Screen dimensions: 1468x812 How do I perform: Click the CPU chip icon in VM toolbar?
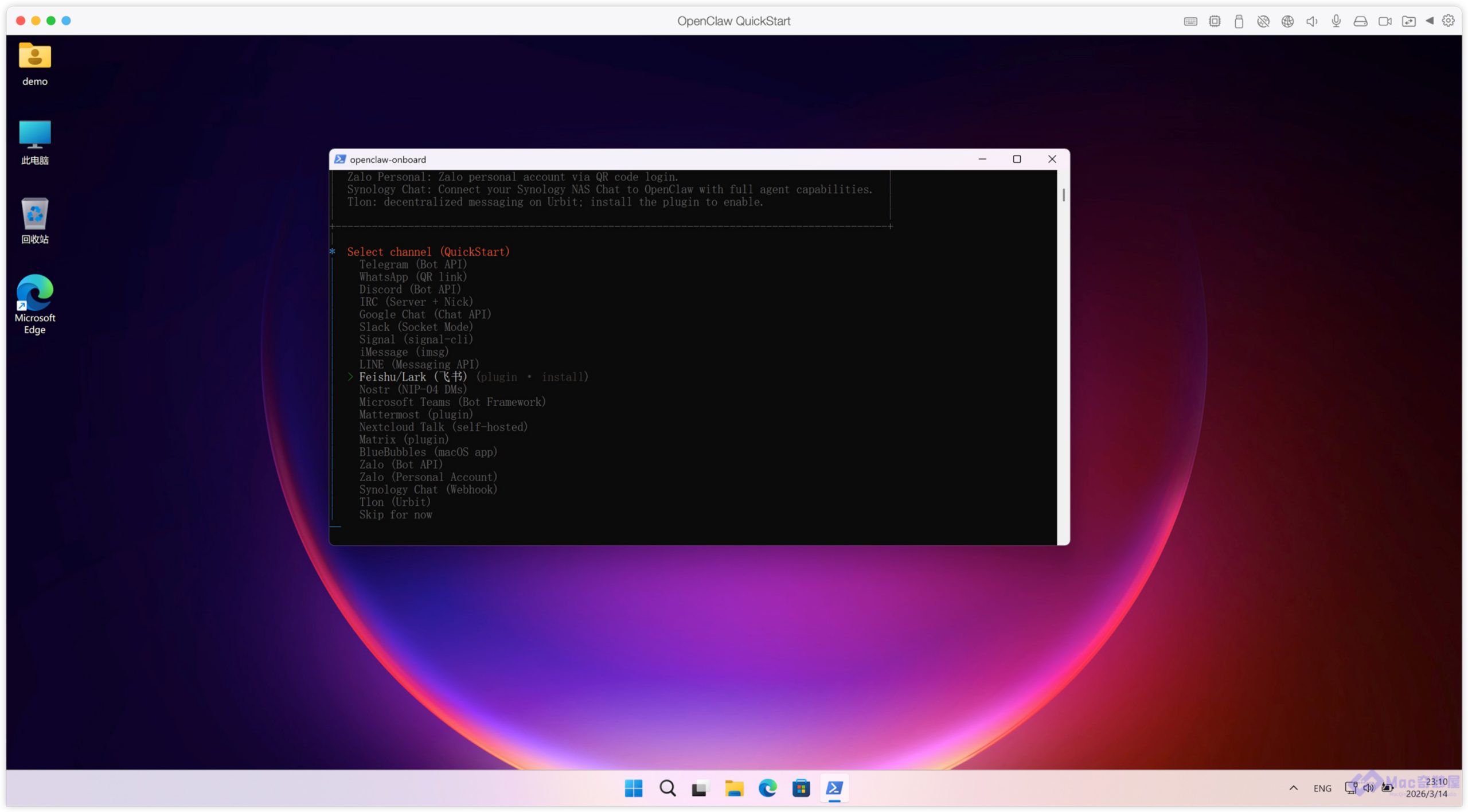click(x=1214, y=21)
